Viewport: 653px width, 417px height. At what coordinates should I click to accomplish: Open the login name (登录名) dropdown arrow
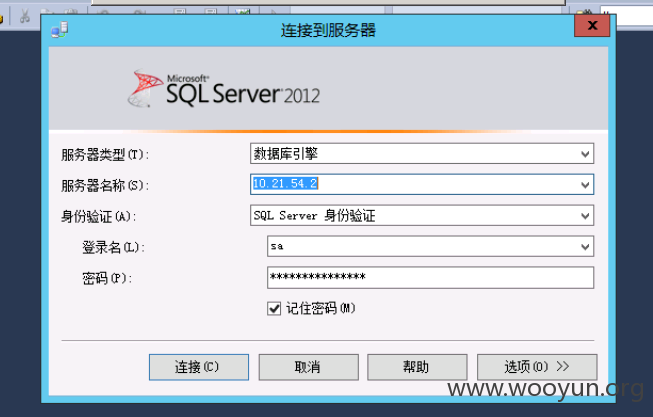(x=585, y=247)
